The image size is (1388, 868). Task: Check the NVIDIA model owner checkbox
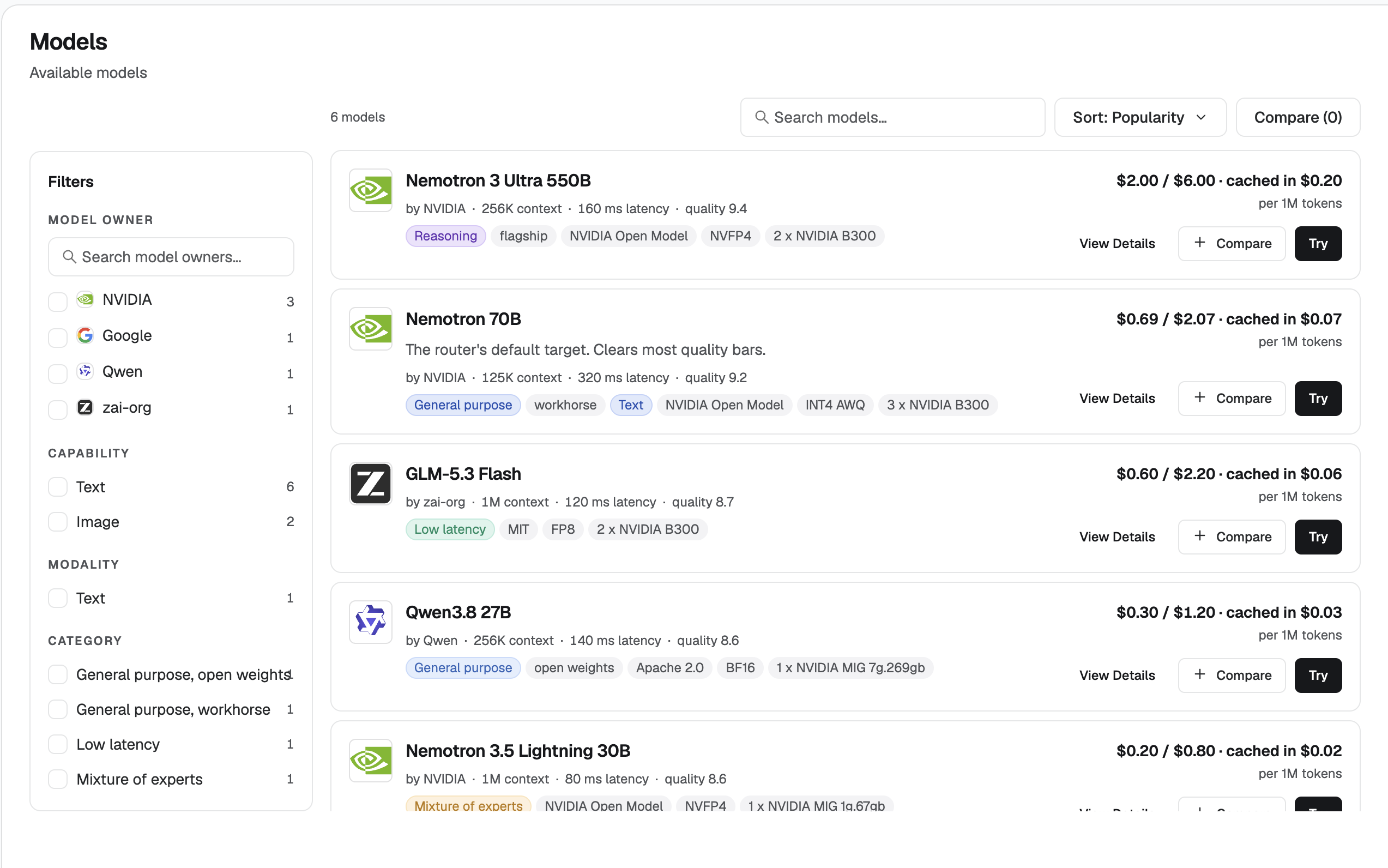point(57,301)
